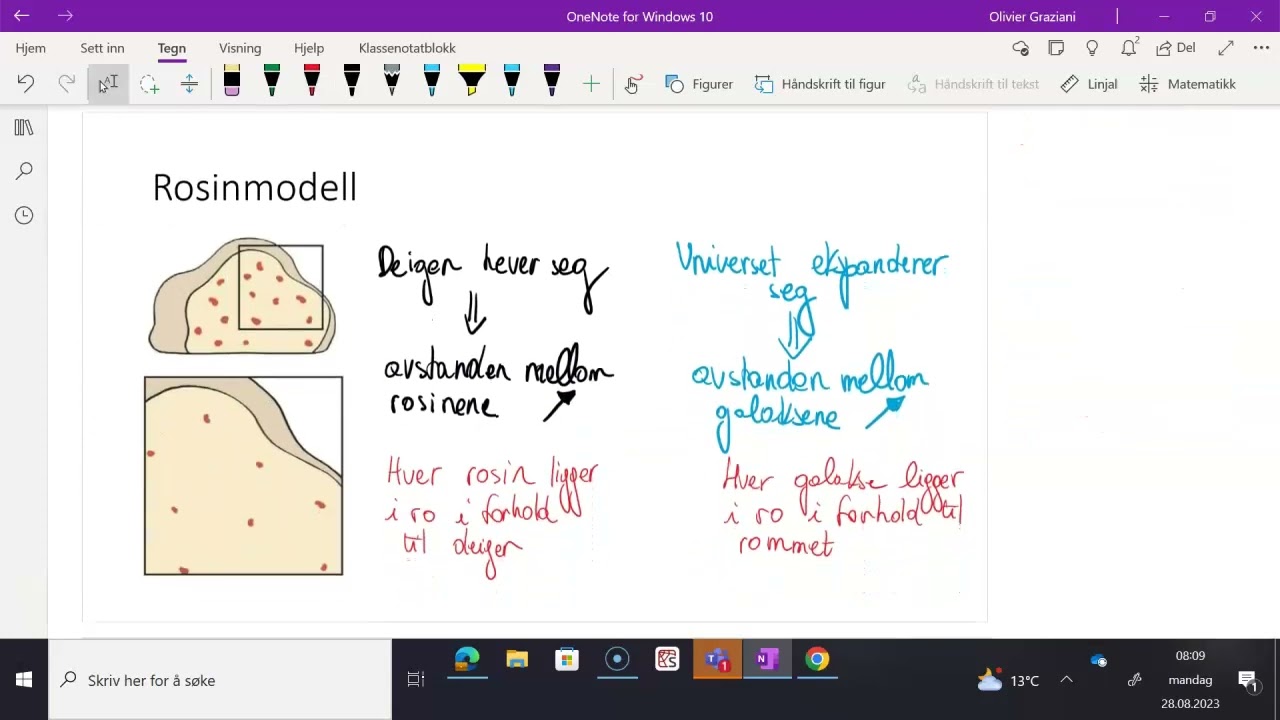Select light blue pen beside the pencil
The height and width of the screenshot is (720, 1280).
432,81
